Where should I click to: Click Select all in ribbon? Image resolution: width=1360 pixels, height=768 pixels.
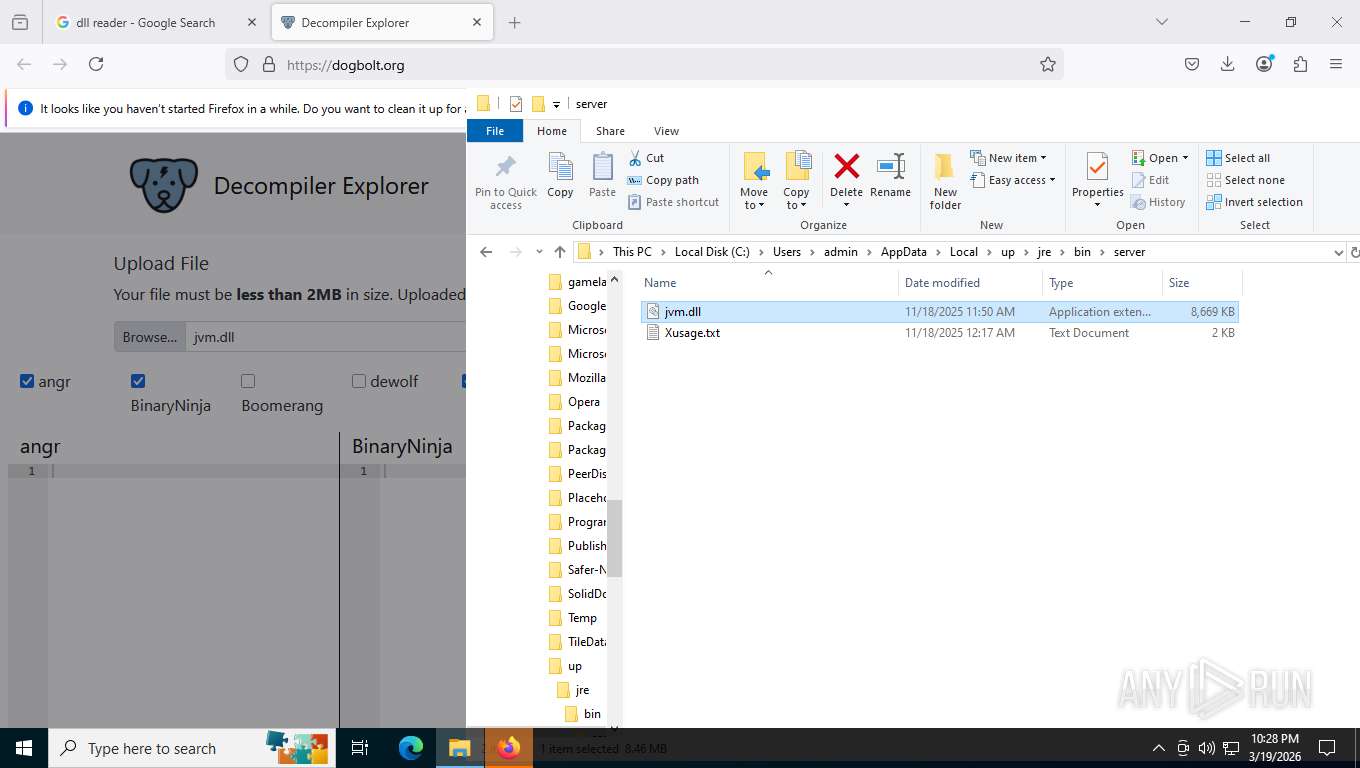click(x=1238, y=158)
